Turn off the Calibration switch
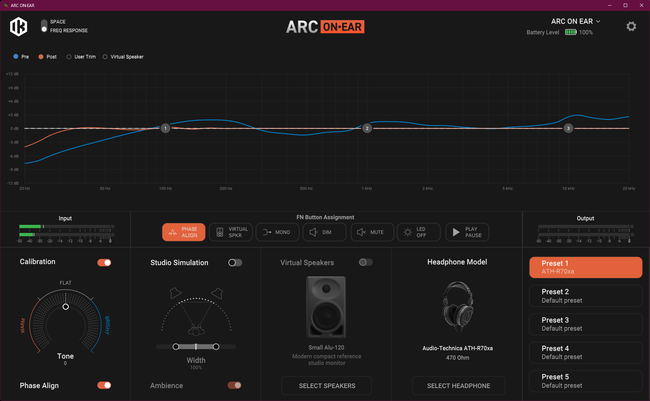Screen dimensions: 650x401 104,262
